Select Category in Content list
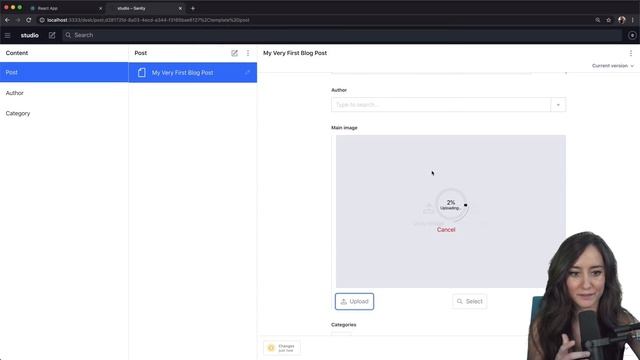Screen dimensions: 640x360 coord(64,113)
